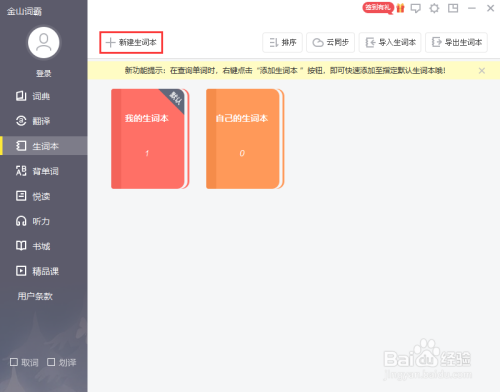Click the import arrow icon beside 导入生词本
This screenshot has width=500, height=392.
pos(370,42)
